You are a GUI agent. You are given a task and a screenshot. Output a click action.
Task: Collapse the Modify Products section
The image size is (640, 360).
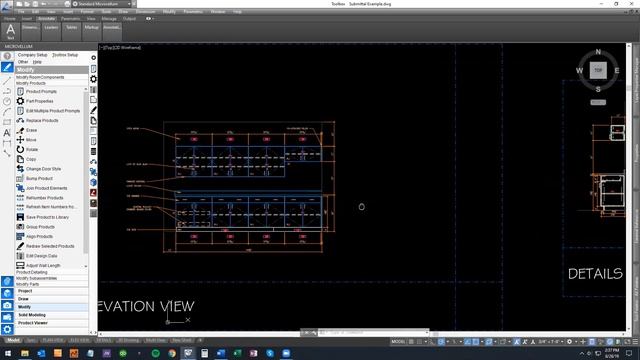point(51,83)
